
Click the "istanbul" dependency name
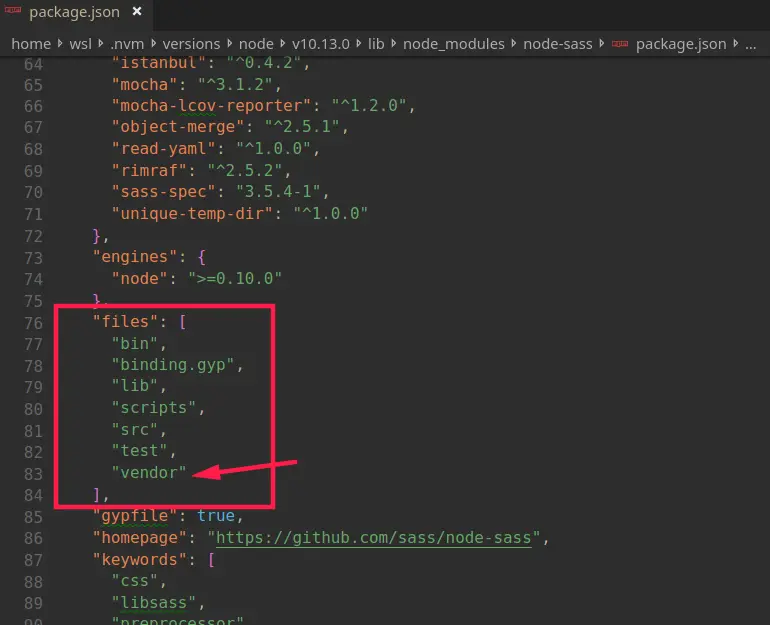click(x=159, y=62)
